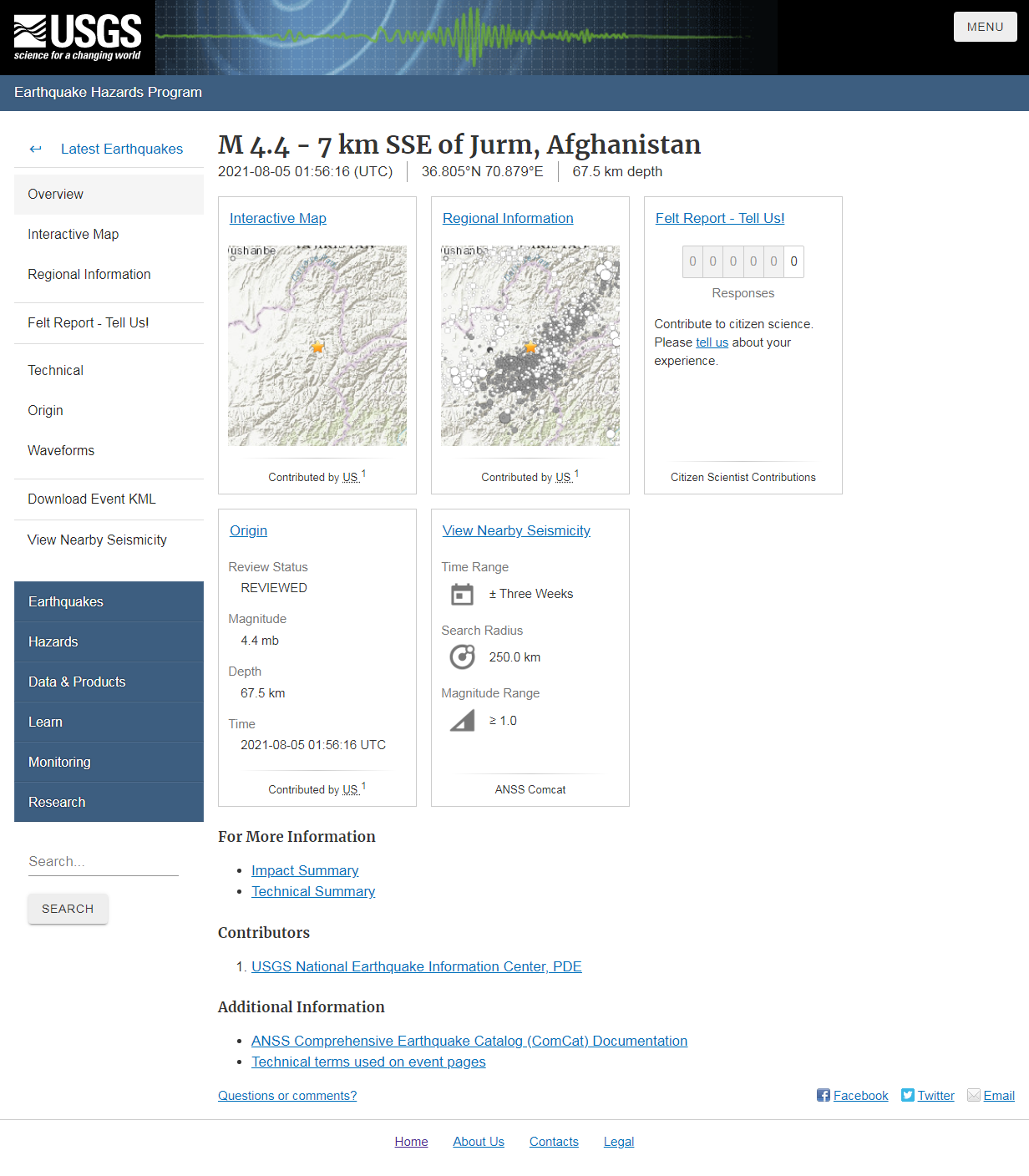Click the Search Radius target icon
The image size is (1029, 1176).
[462, 657]
